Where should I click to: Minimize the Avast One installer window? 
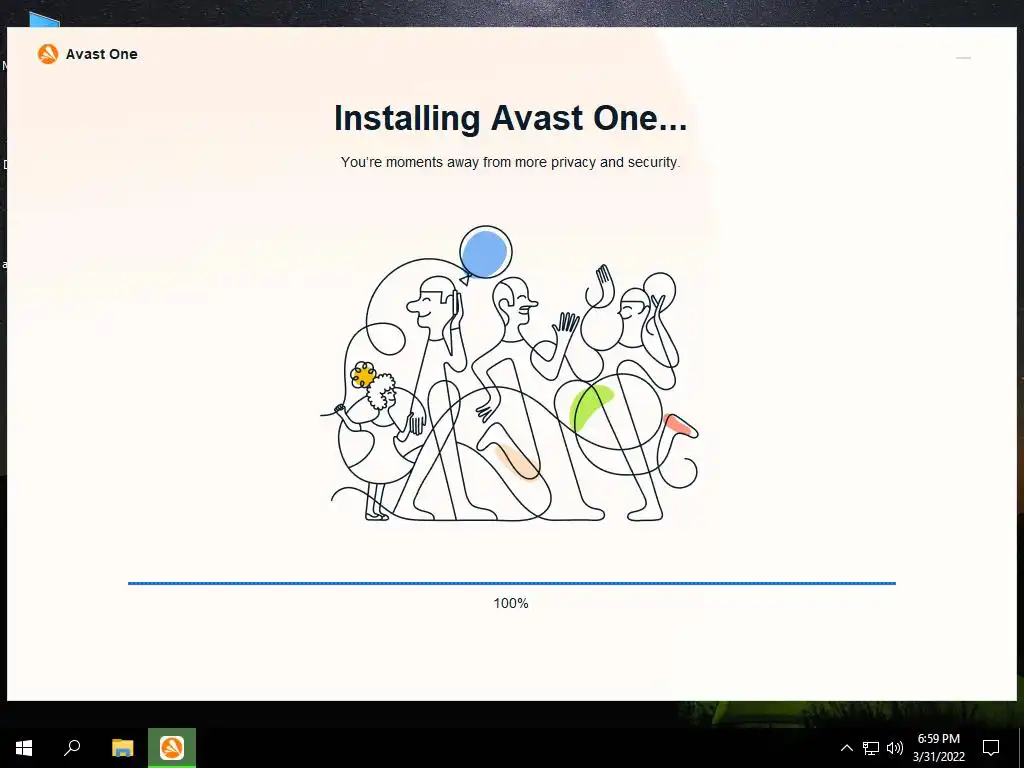[963, 57]
